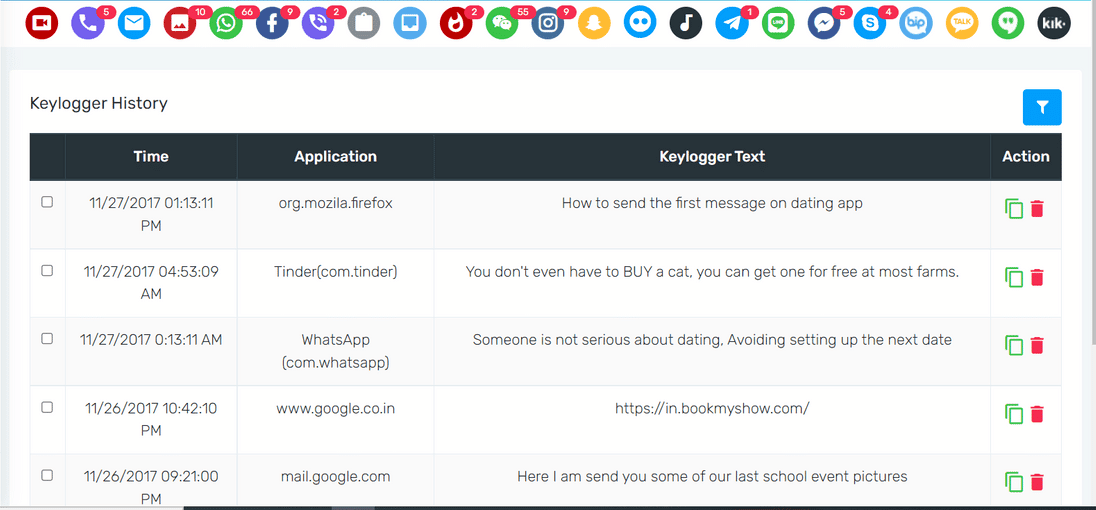
Task: Open the red video camera icon
Action: pyautogui.click(x=41, y=24)
